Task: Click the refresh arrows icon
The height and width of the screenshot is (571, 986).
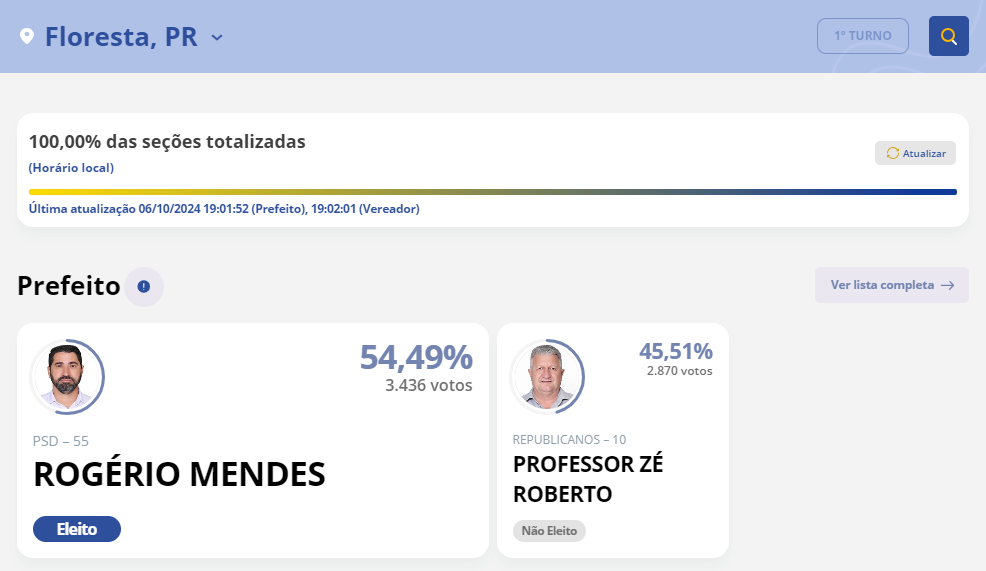Action: (x=892, y=153)
